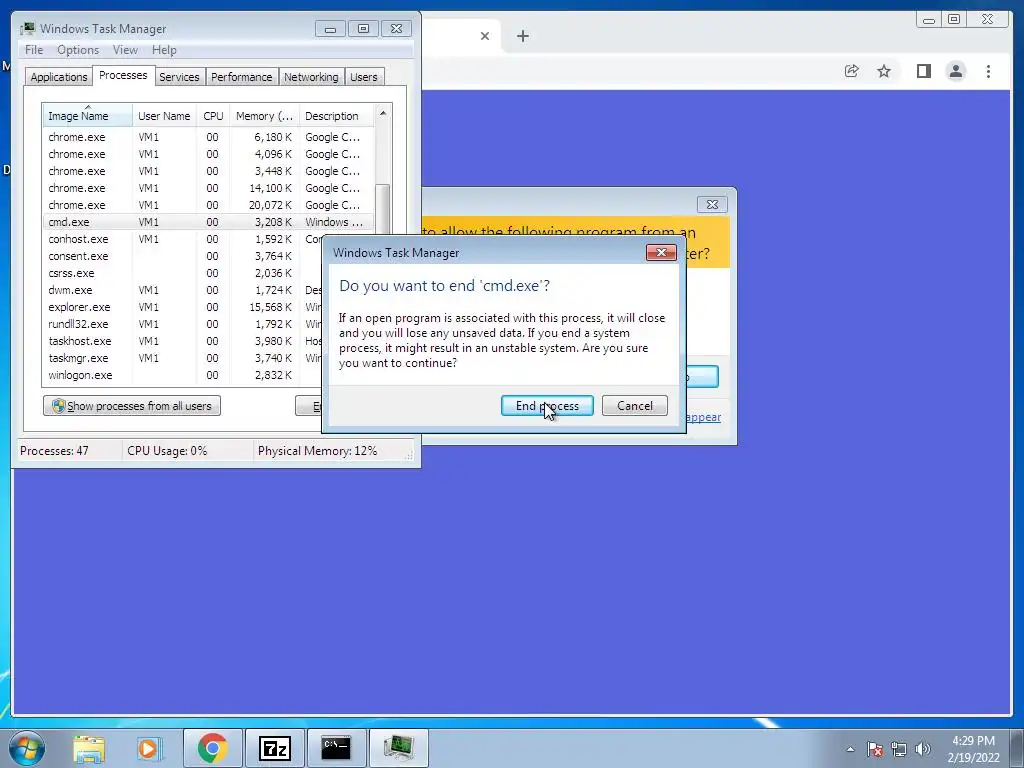Bookmark this page with the star icon
The image size is (1024, 768).
tap(884, 71)
